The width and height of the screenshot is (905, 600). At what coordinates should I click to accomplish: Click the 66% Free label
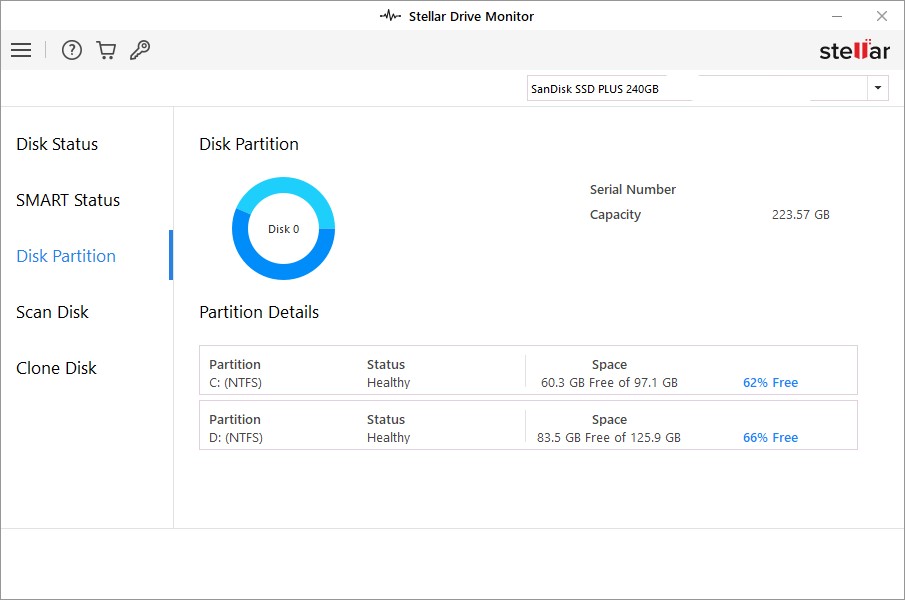[x=771, y=437]
